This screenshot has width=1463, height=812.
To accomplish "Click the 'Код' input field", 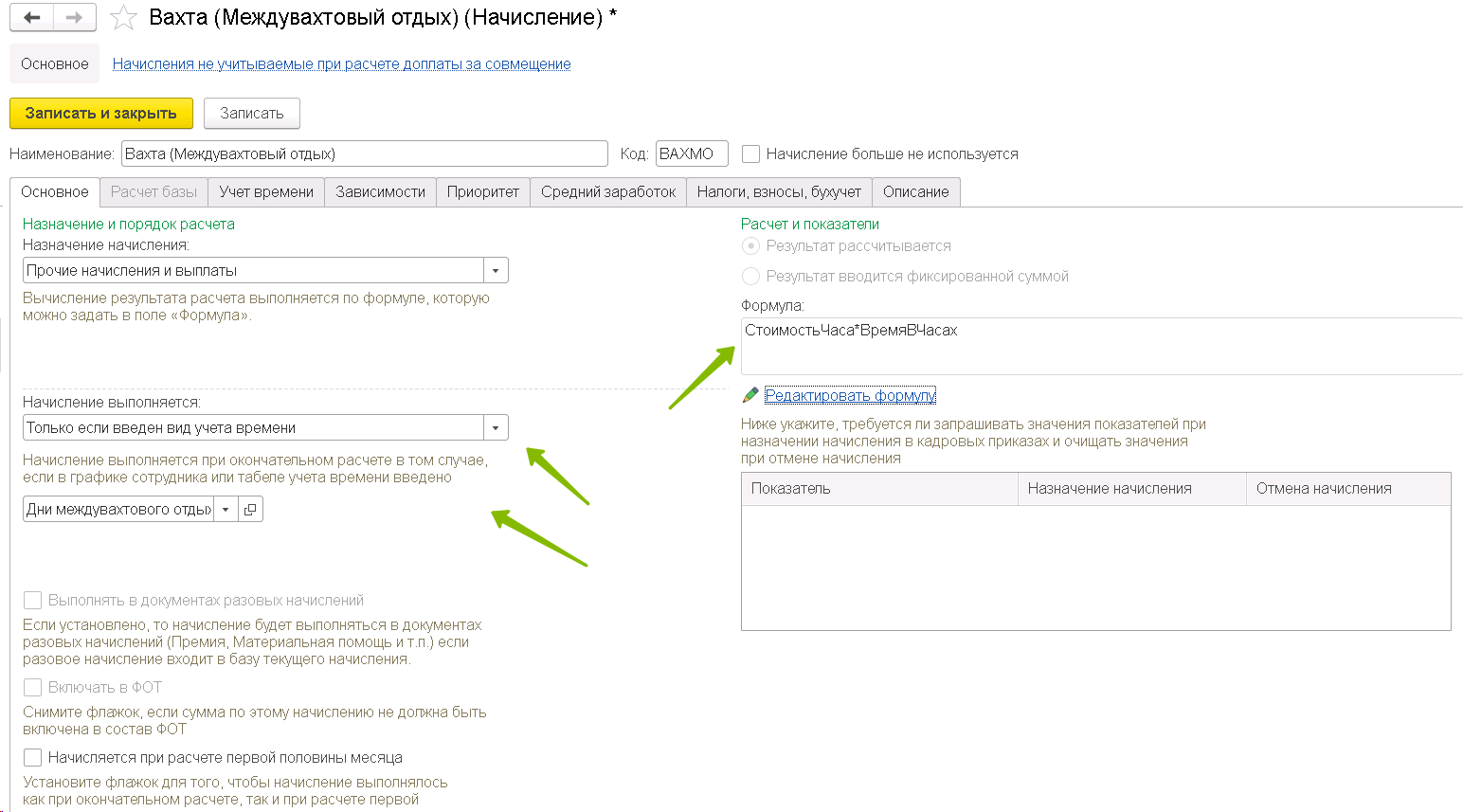I will click(x=692, y=153).
